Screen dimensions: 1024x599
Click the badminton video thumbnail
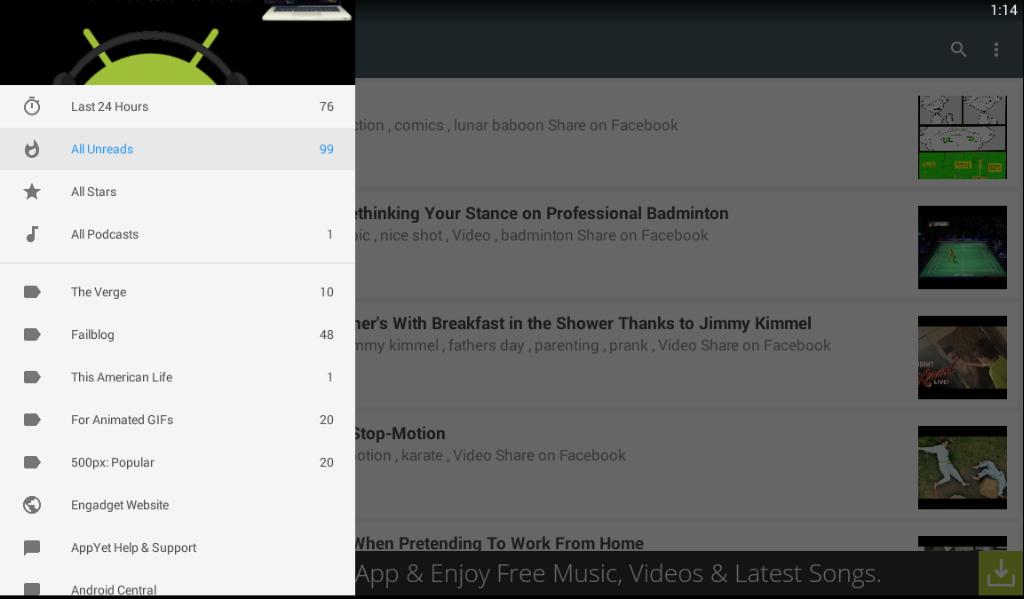point(962,247)
